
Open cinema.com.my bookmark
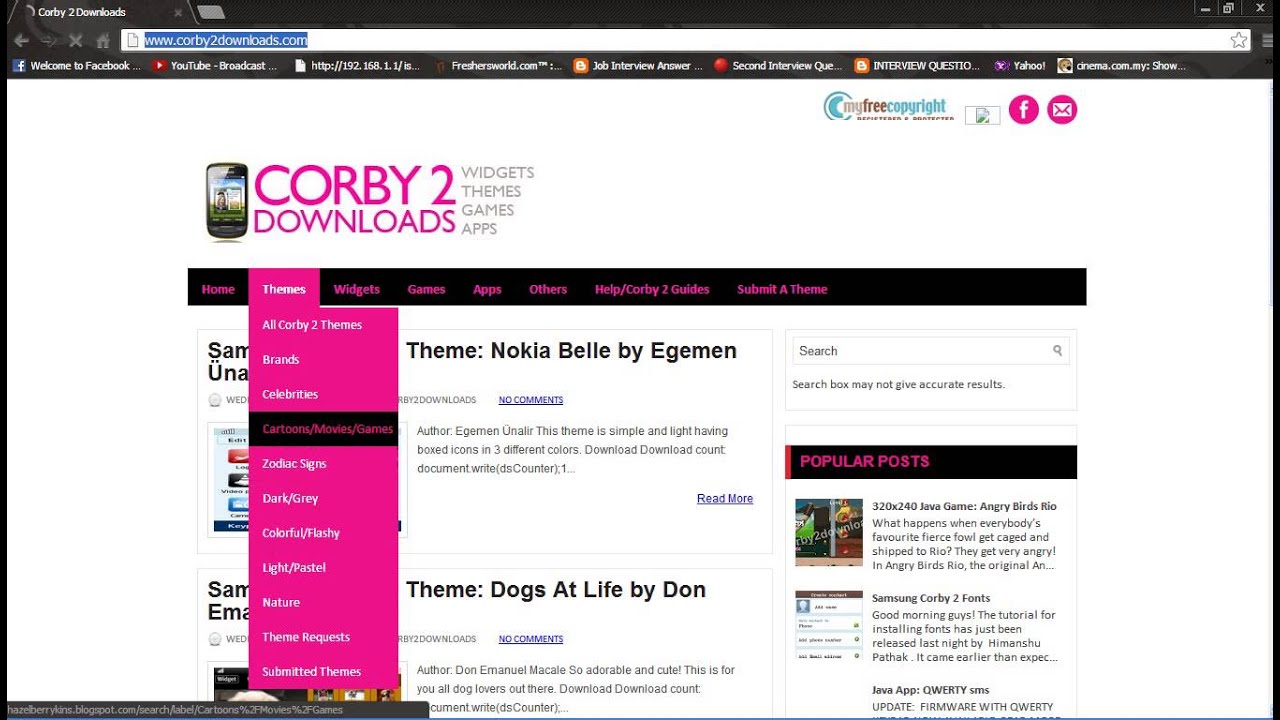[1121, 66]
